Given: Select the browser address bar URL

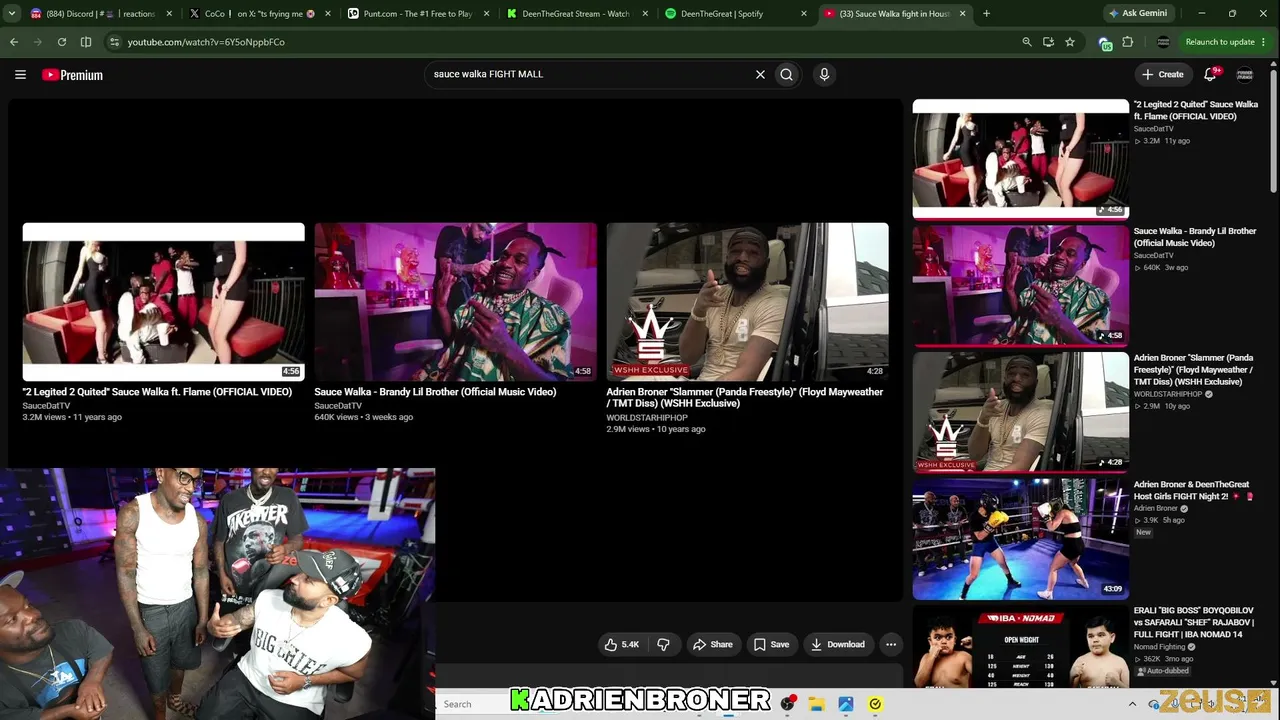Looking at the screenshot, I should point(206,42).
